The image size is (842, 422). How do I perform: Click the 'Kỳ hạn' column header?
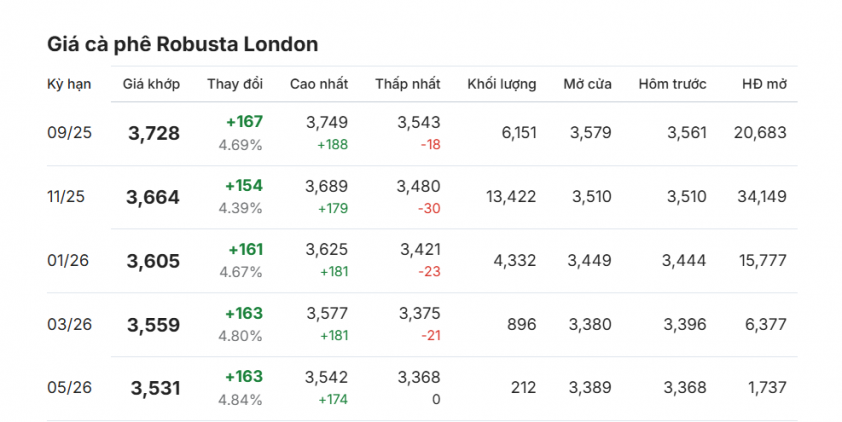tap(69, 84)
